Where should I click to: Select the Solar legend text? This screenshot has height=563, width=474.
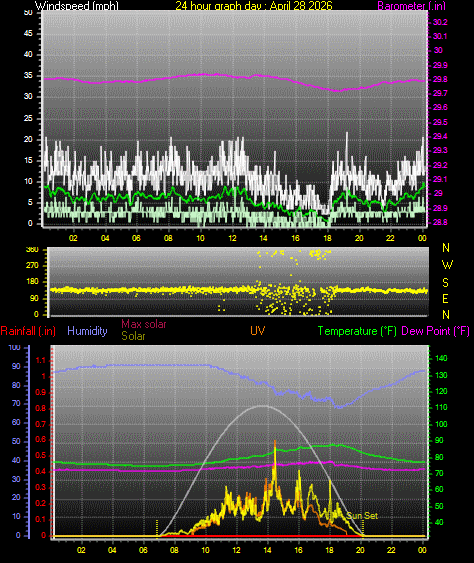pyautogui.click(x=133, y=336)
